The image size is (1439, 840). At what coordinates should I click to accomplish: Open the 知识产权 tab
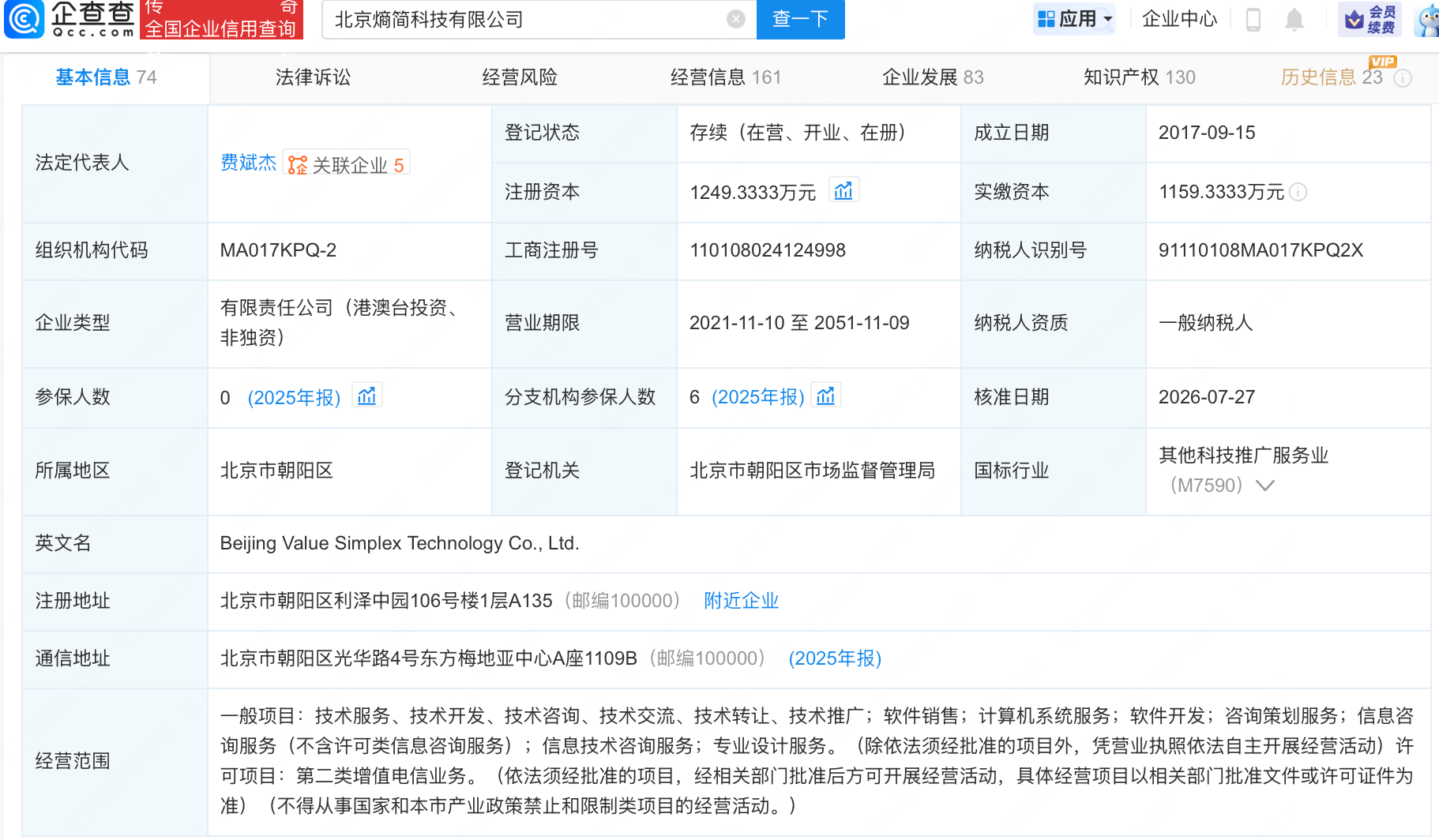(1139, 77)
